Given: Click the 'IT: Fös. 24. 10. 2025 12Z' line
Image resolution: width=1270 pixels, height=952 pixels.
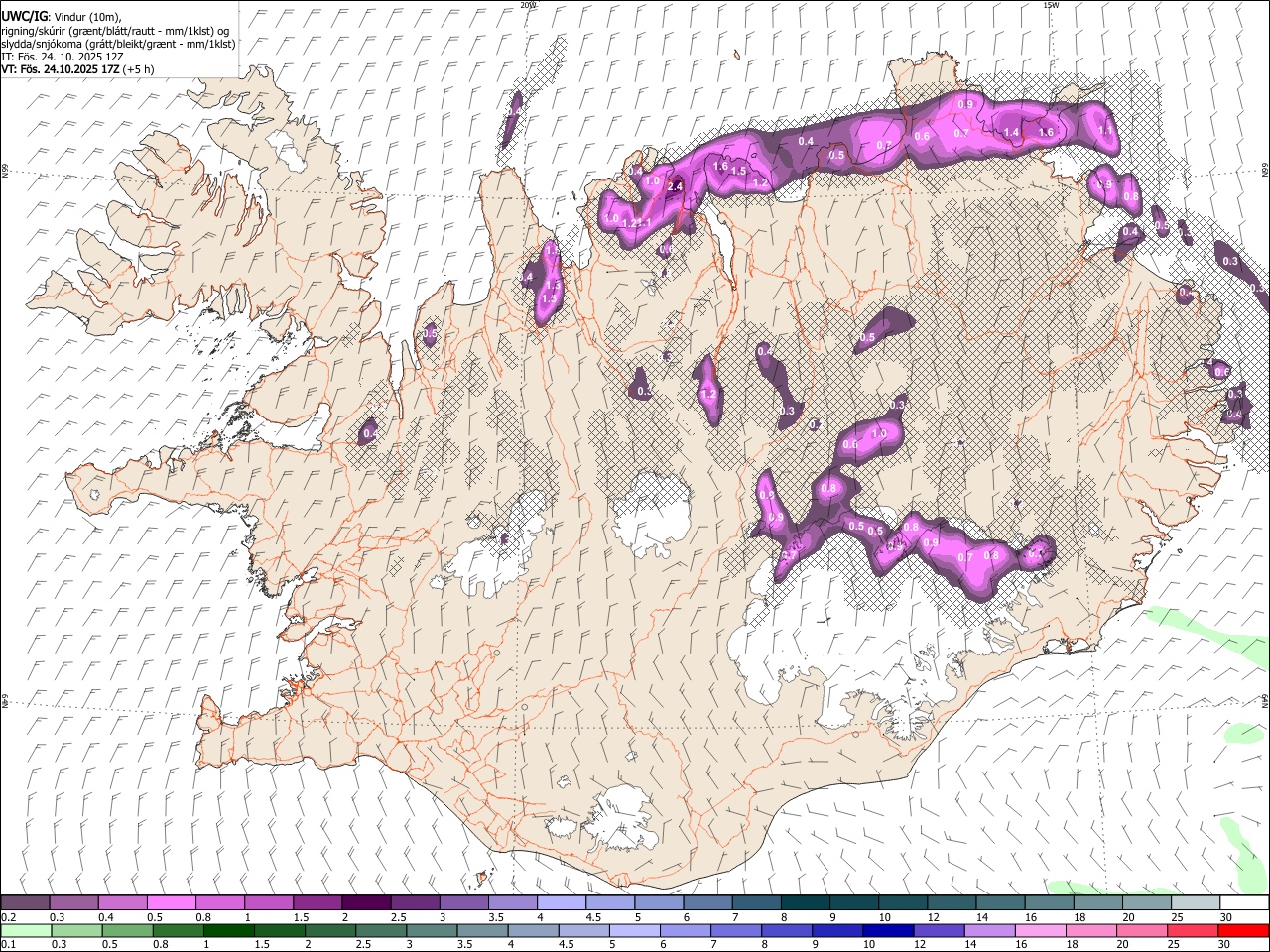Looking at the screenshot, I should pyautogui.click(x=62, y=57).
